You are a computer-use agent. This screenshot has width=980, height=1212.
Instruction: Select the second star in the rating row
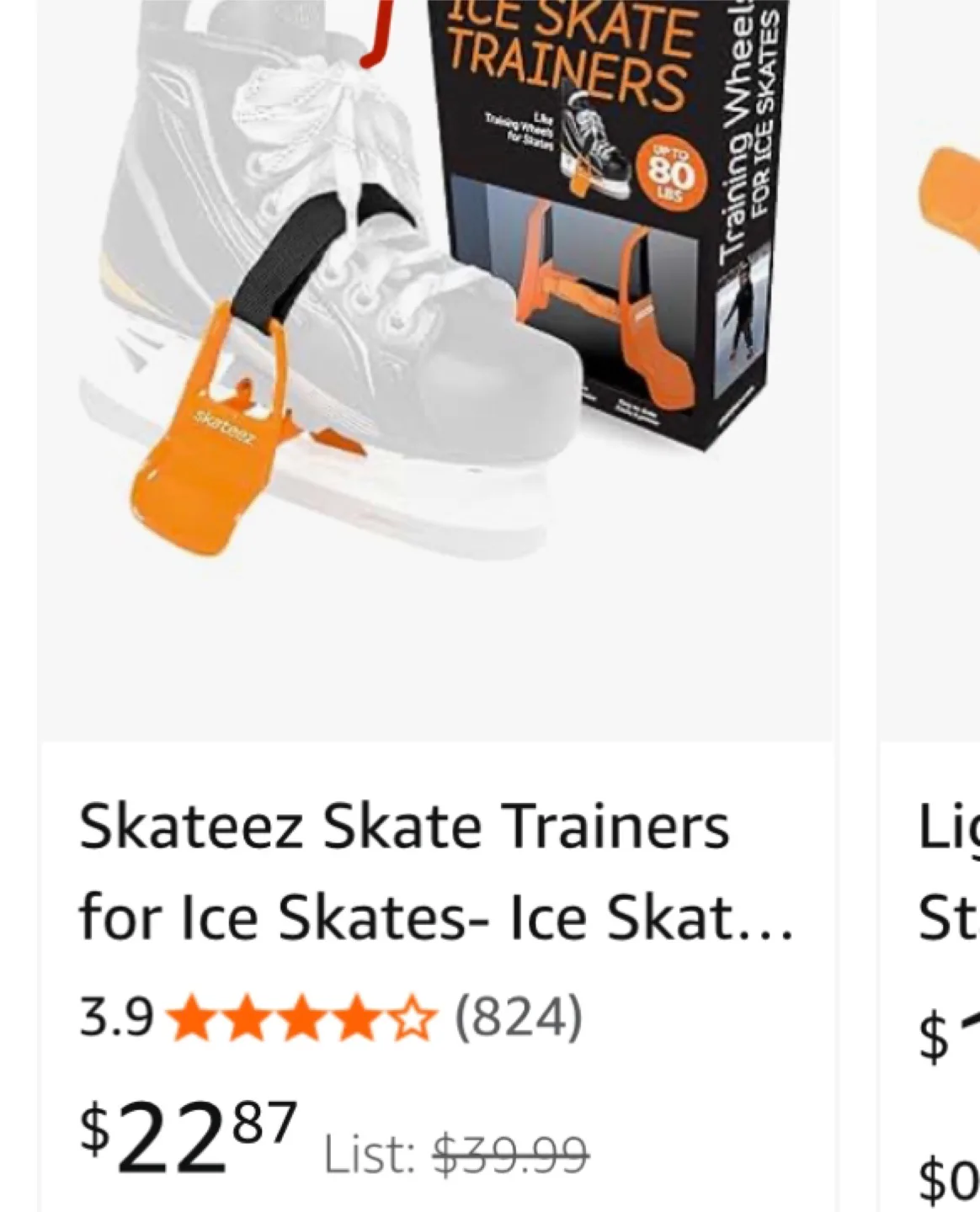[247, 1018]
